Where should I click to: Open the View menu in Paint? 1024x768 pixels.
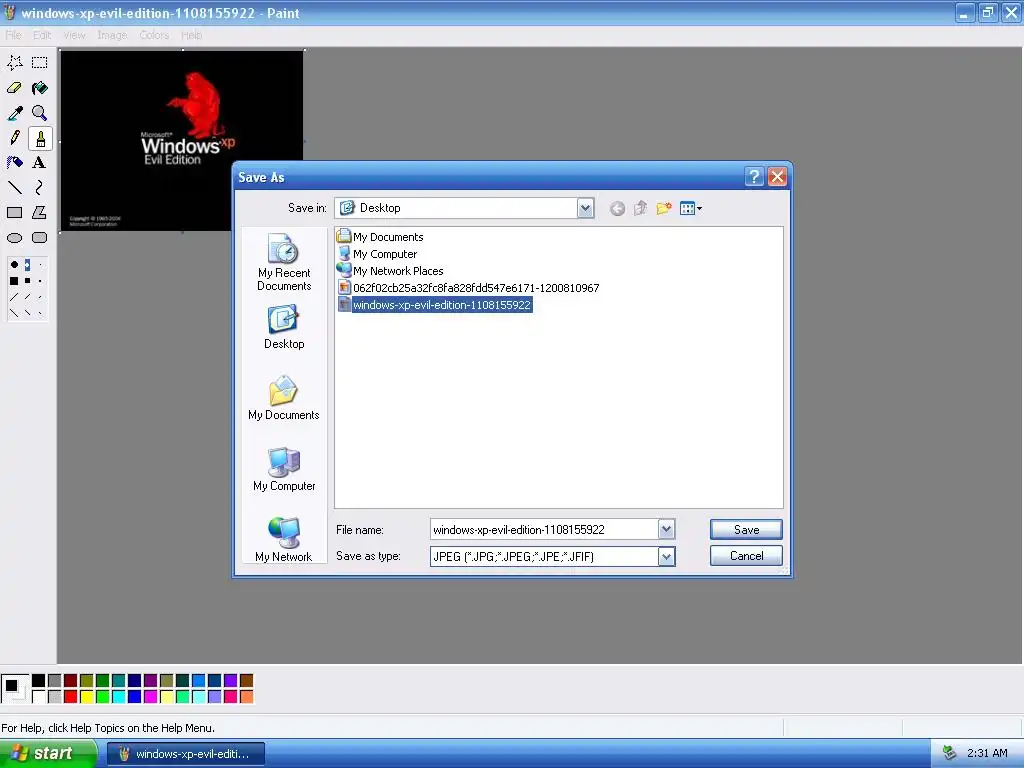pyautogui.click(x=74, y=35)
